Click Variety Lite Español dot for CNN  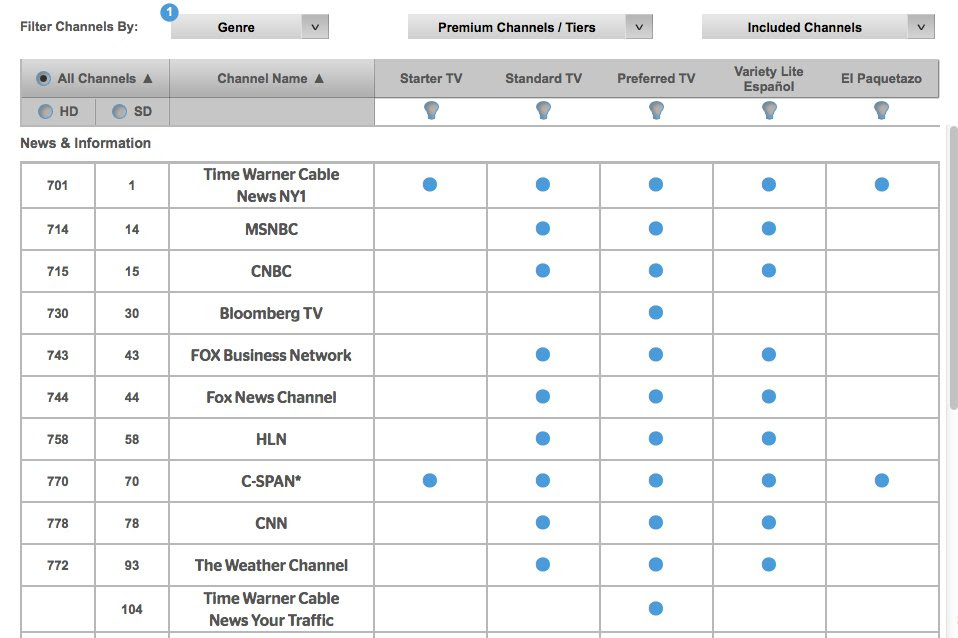point(769,522)
